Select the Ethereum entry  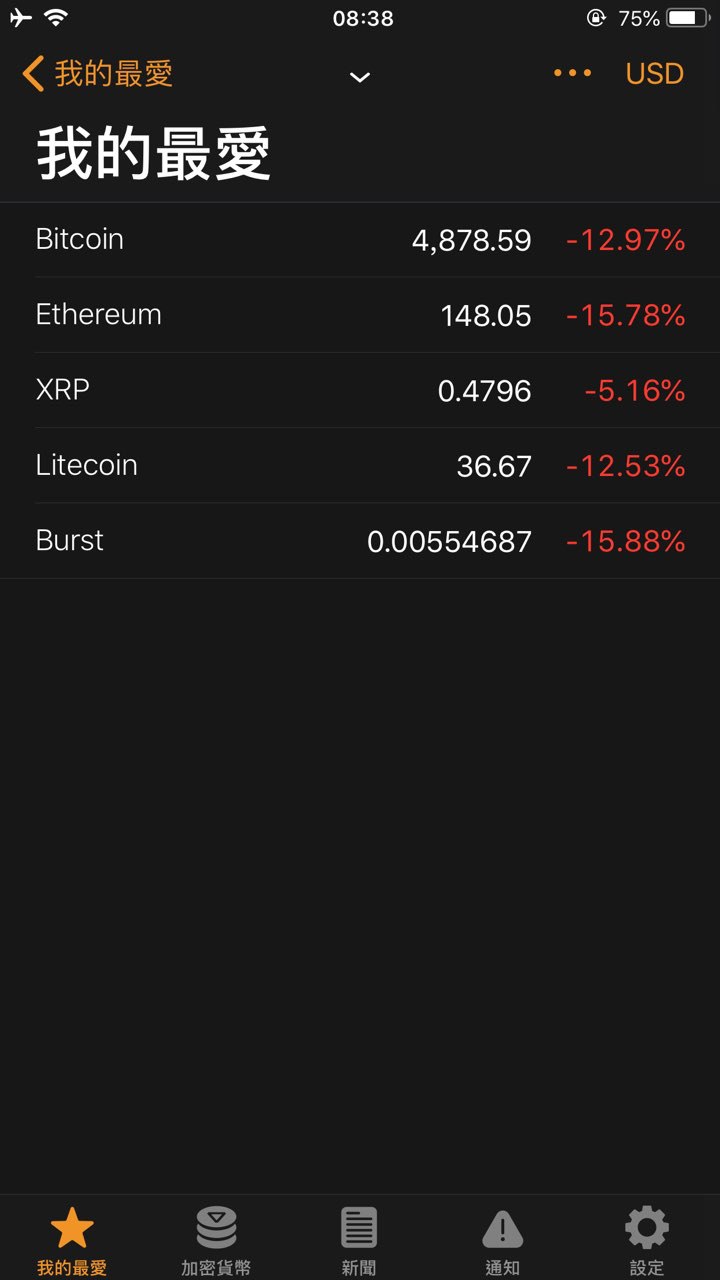coord(360,315)
